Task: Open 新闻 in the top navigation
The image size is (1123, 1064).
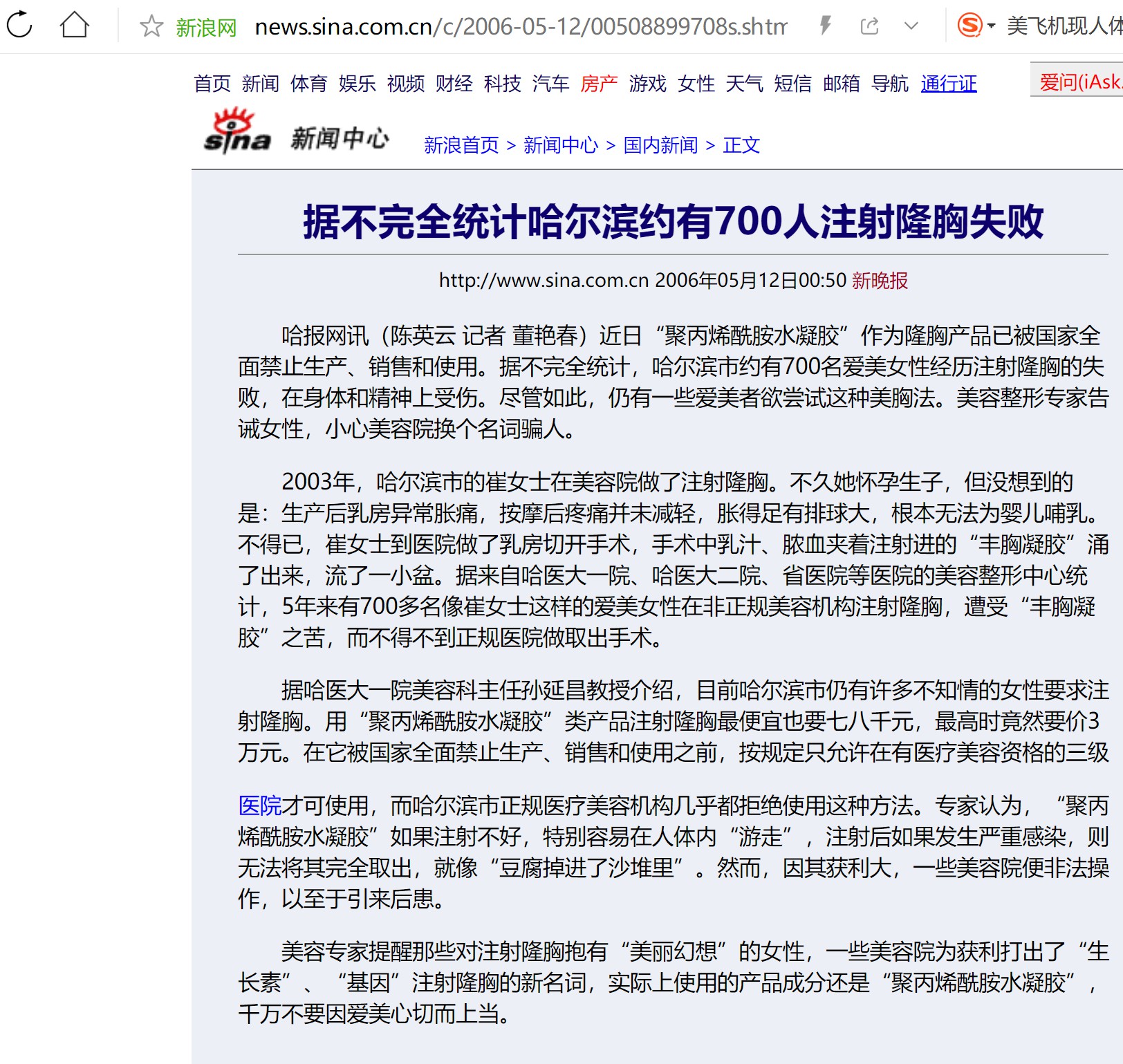Action: pos(261,84)
